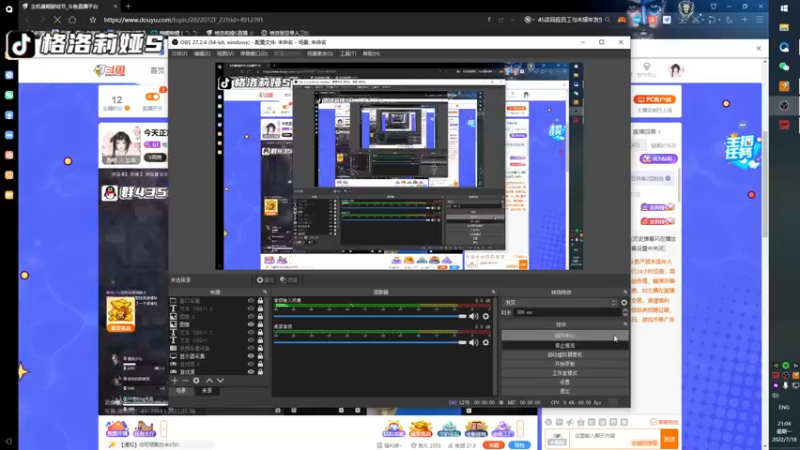This screenshot has height=450, width=800.
Task: Move source up with the up arrow
Action: click(209, 381)
